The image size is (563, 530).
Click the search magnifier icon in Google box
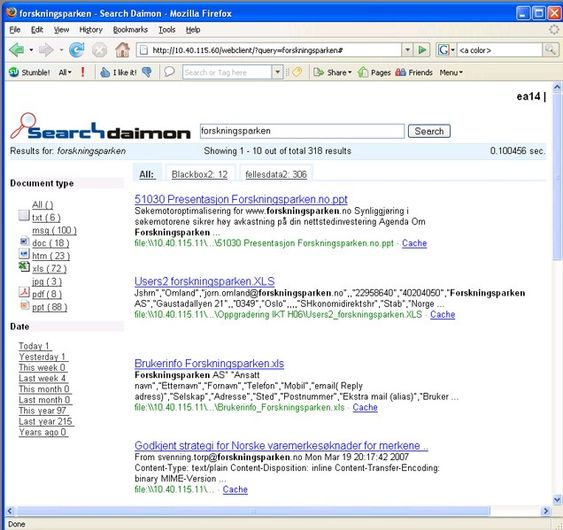point(550,50)
